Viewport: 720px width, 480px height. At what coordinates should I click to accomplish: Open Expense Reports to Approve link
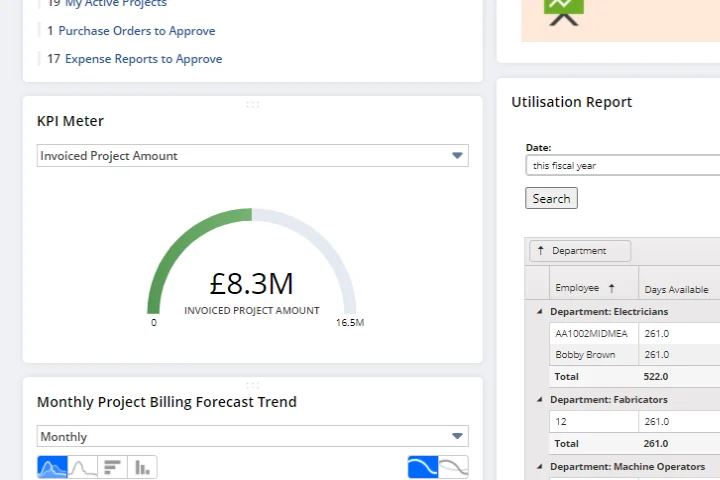(x=144, y=59)
